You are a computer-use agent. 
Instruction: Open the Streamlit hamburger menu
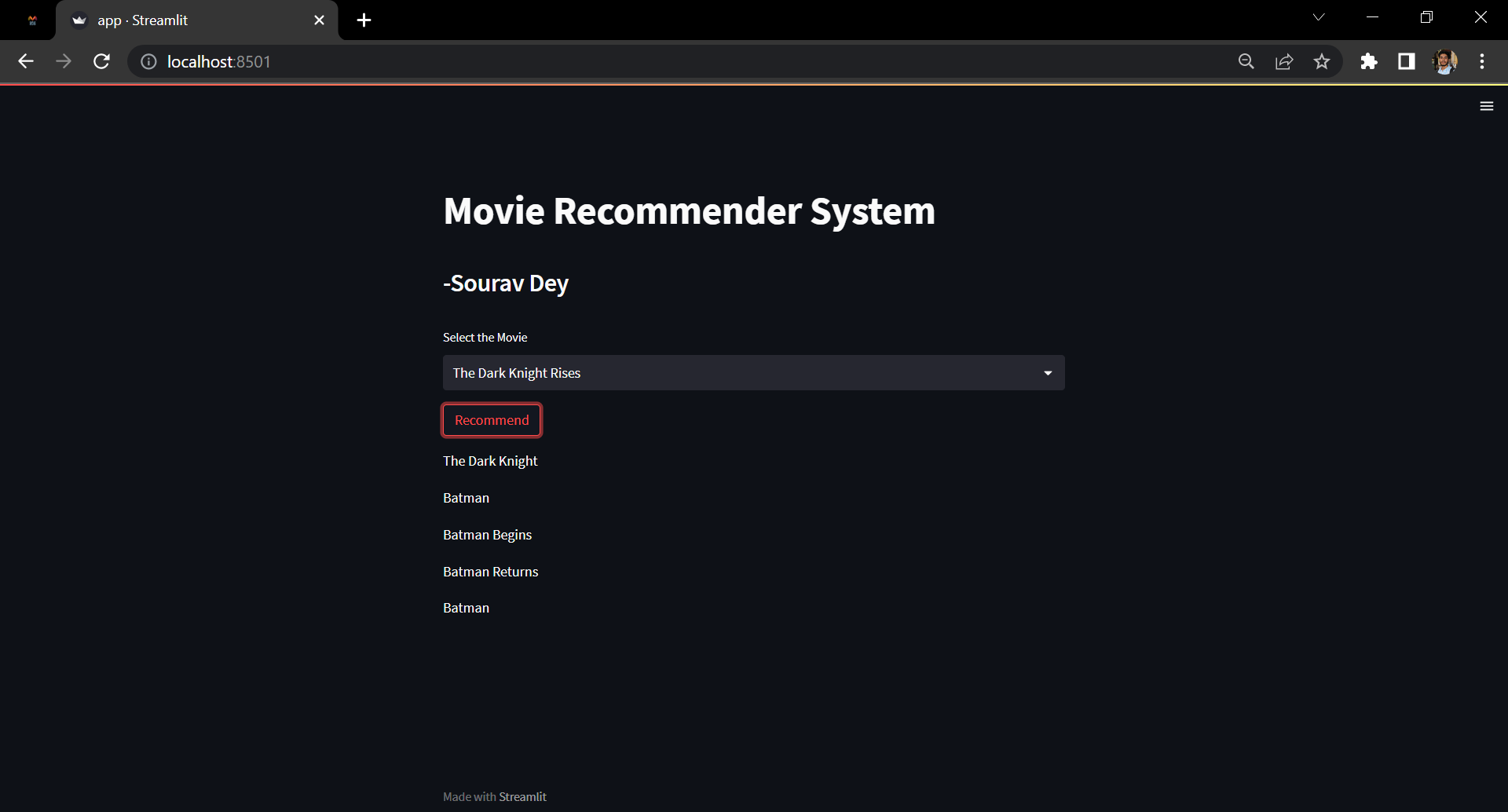click(1487, 105)
